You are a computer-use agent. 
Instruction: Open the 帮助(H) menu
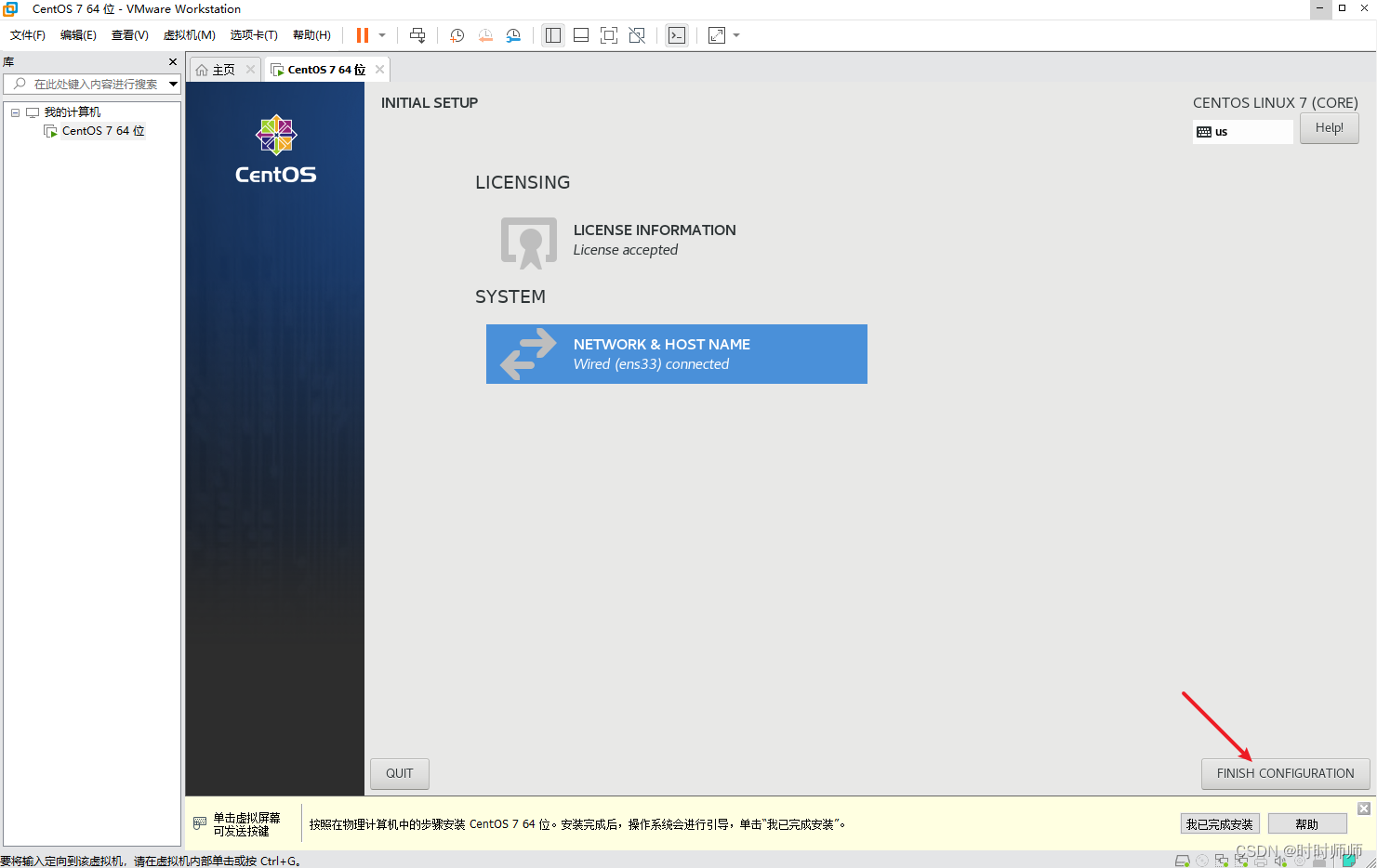pyautogui.click(x=311, y=35)
